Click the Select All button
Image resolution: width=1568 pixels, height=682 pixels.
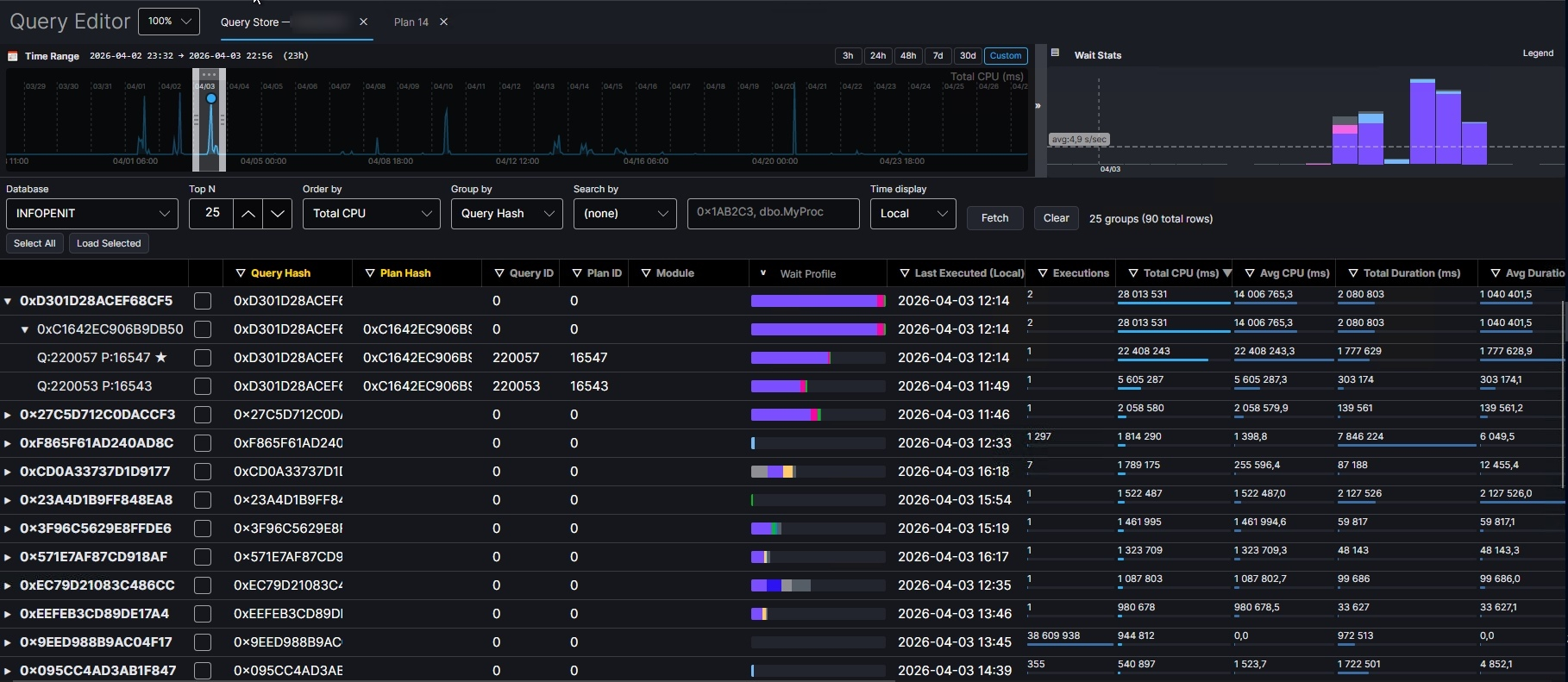tap(34, 244)
